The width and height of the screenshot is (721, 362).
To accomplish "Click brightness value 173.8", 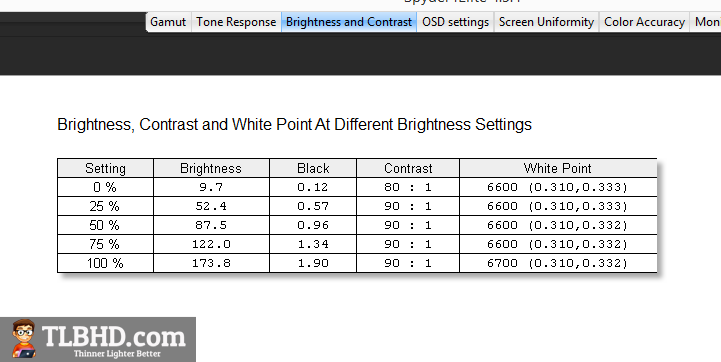I will [x=211, y=263].
